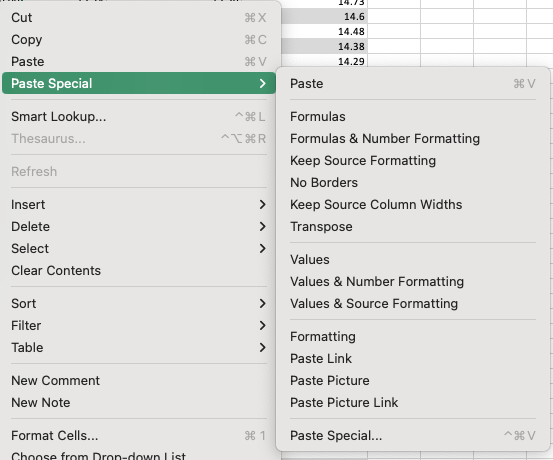
Task: Open Format Cells... dialog
Action: 139,436
